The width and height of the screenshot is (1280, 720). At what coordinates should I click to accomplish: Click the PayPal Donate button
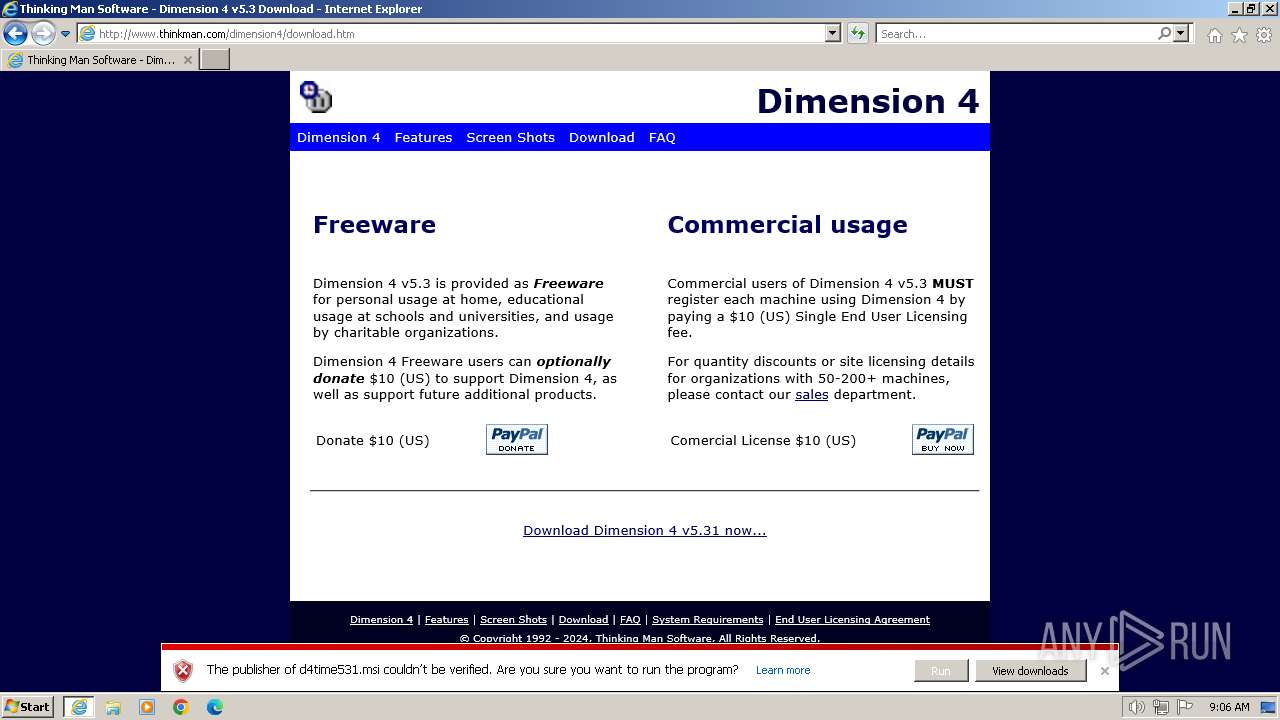point(517,439)
